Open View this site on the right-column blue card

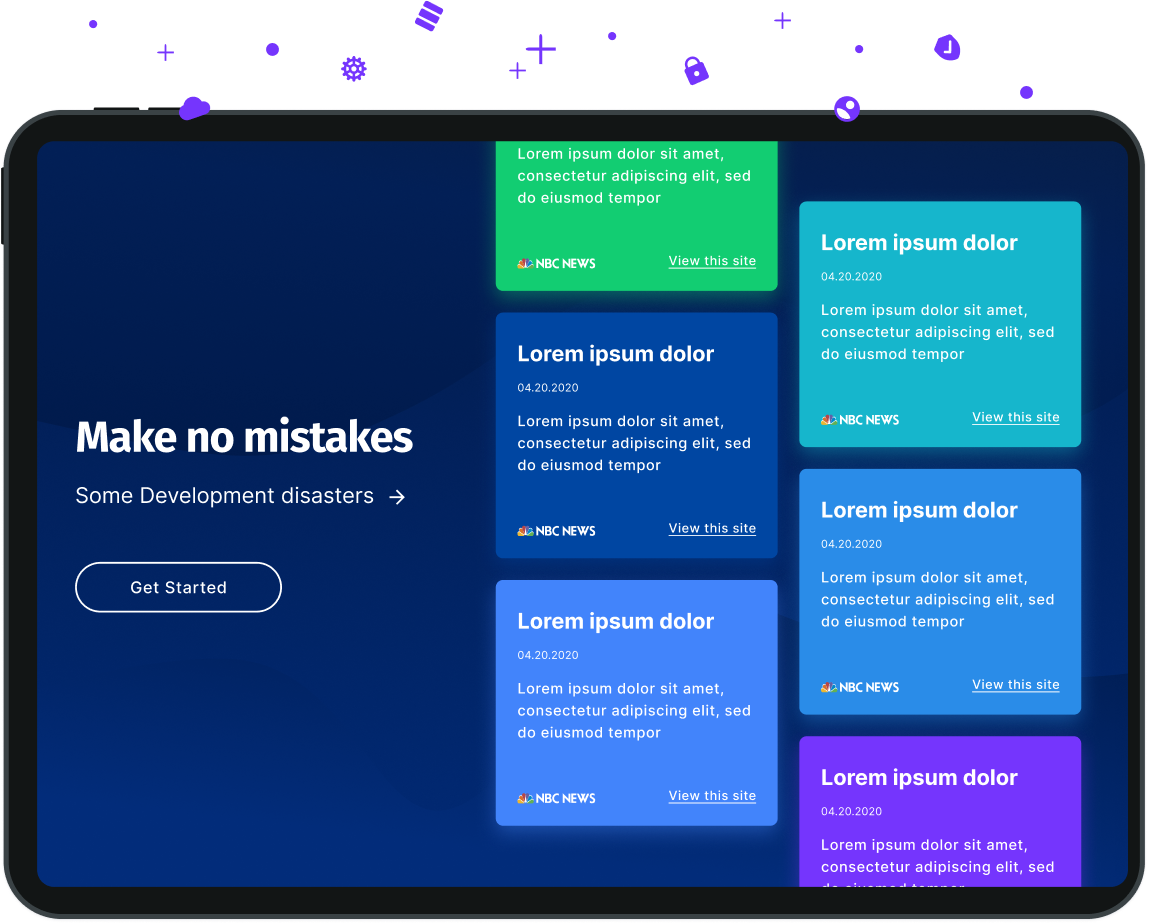coord(1015,684)
